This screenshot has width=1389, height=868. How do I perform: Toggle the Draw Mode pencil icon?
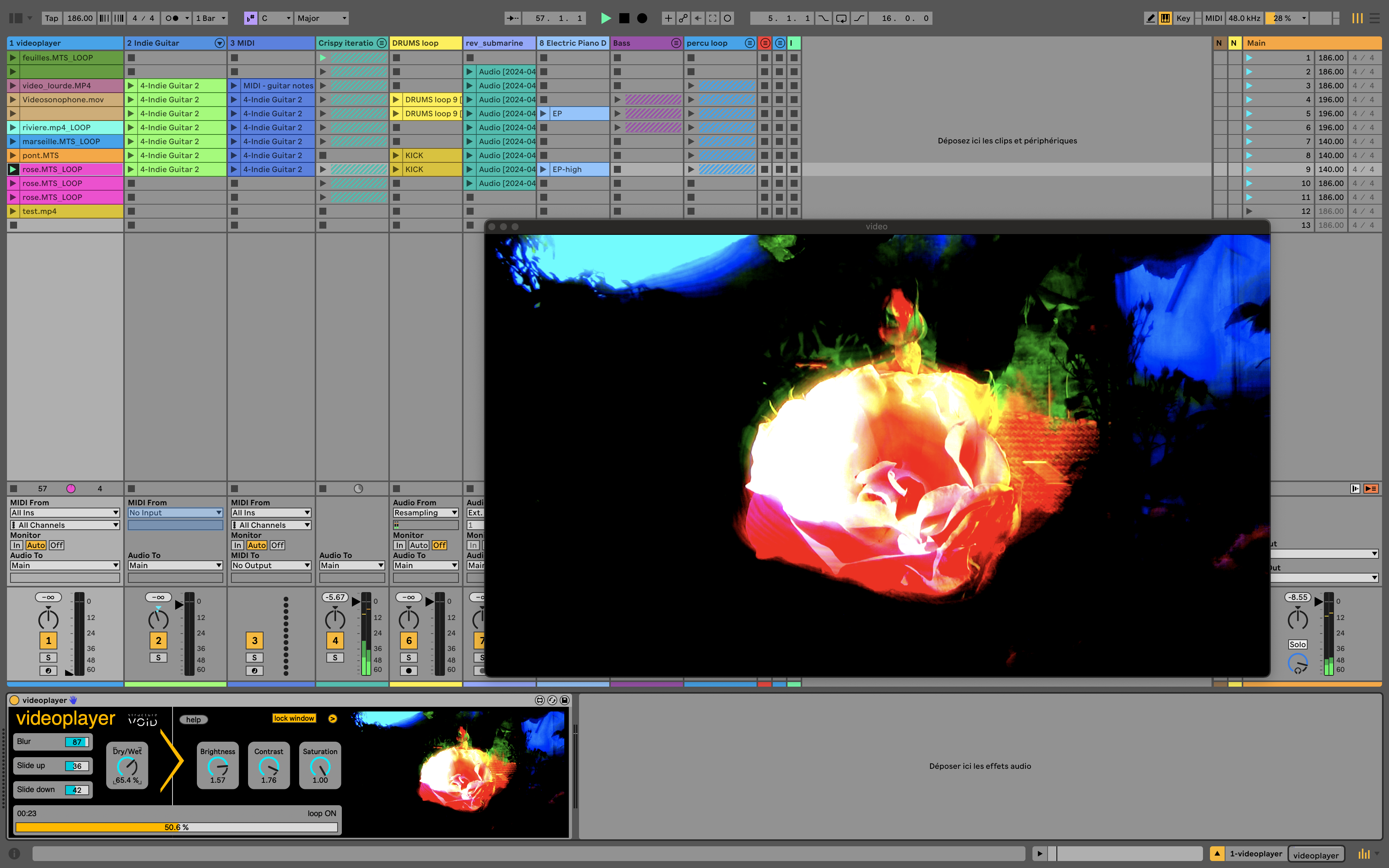click(1150, 18)
